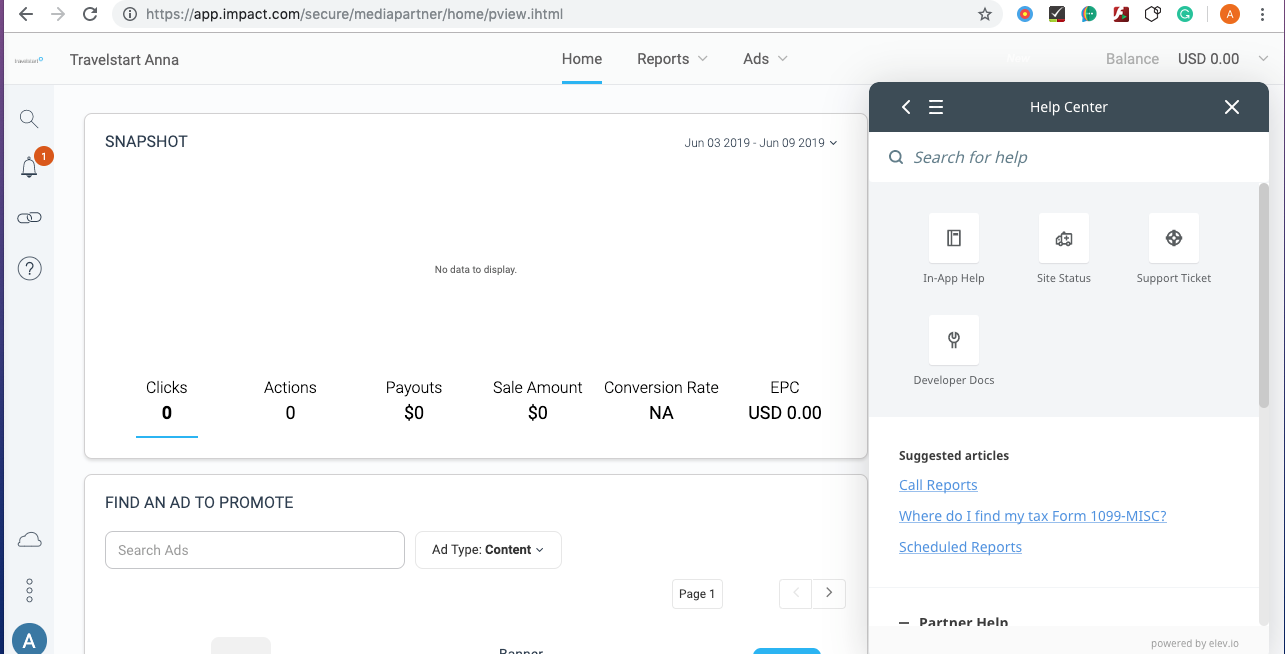Open the tax Form 1099-MISC article
The width and height of the screenshot is (1285, 654).
1033,516
